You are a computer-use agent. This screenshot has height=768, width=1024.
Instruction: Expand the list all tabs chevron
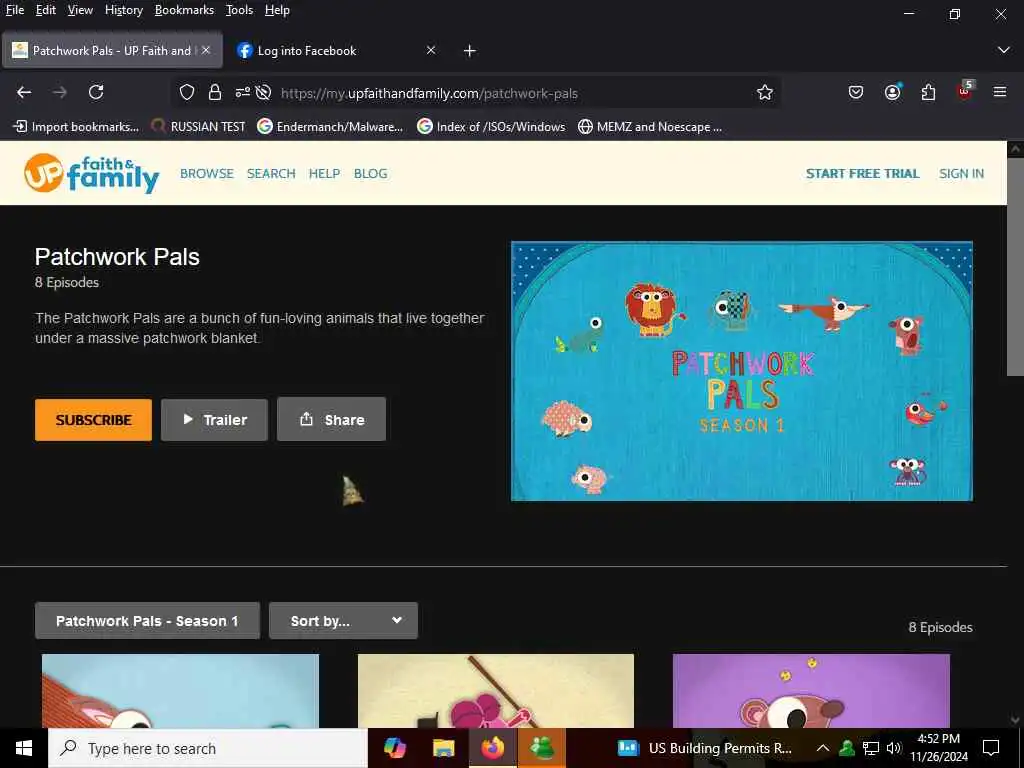click(1004, 50)
